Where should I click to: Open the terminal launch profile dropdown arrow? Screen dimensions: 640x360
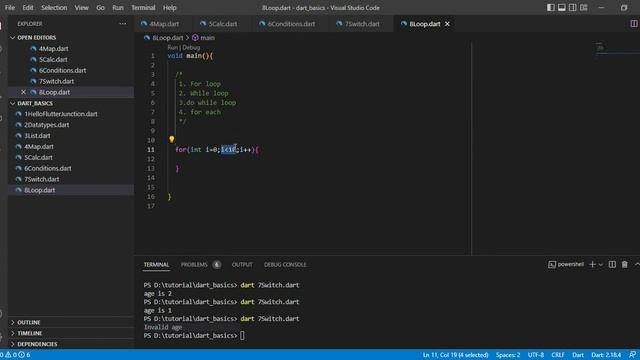tap(600, 265)
